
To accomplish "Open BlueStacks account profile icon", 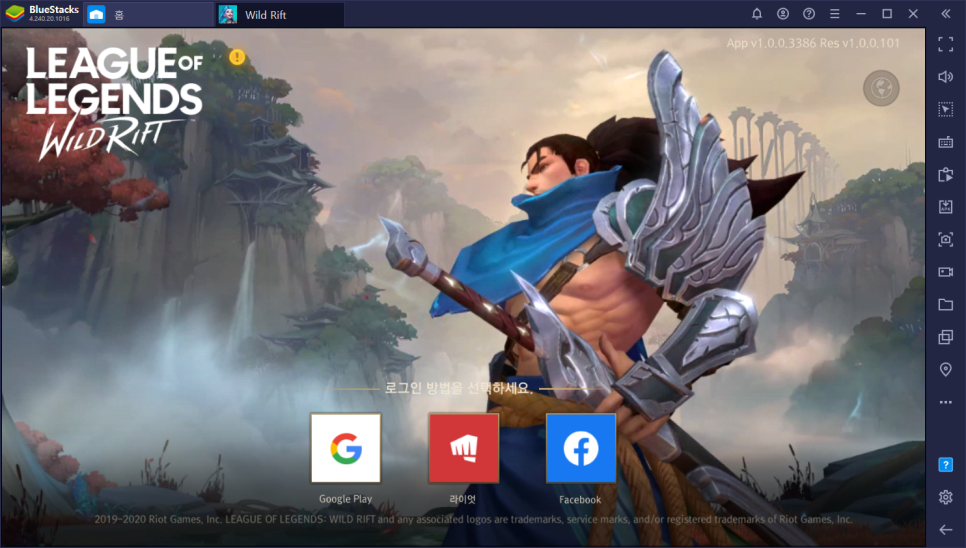I will [783, 14].
